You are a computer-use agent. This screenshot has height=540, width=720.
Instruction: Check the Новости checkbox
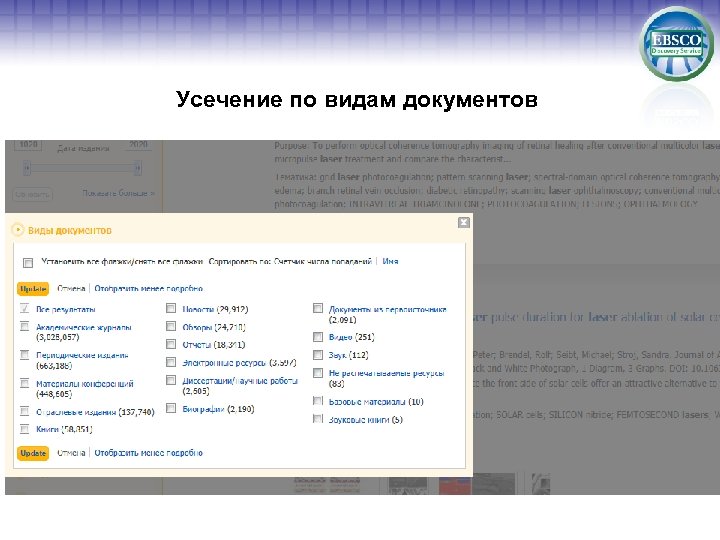tap(171, 308)
